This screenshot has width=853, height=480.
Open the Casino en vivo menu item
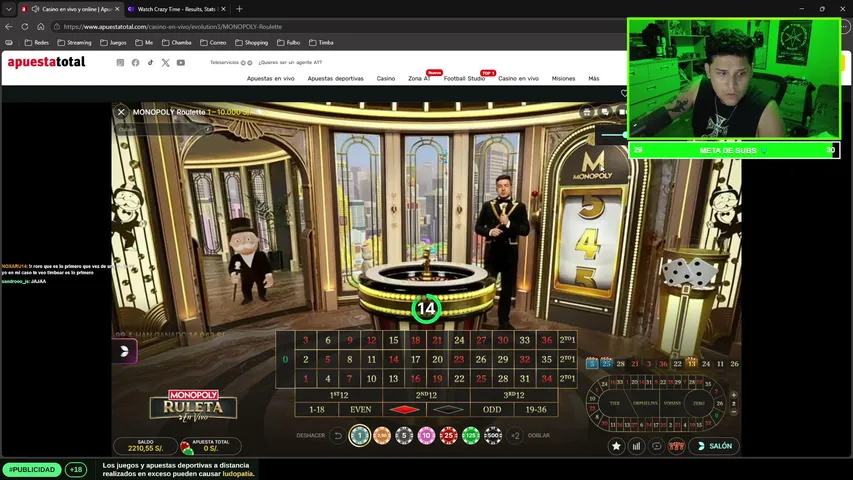[518, 78]
